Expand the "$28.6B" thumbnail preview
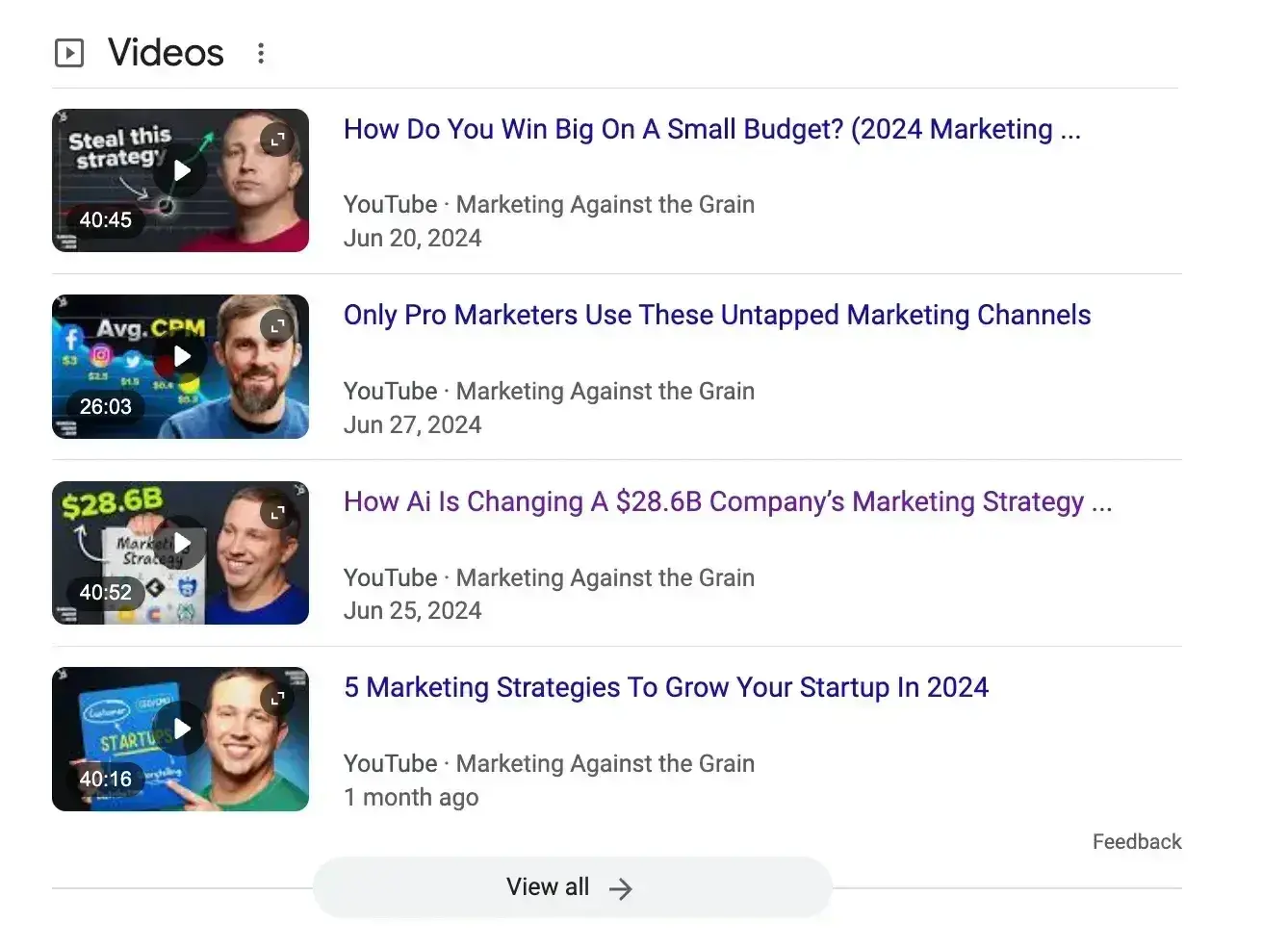 click(278, 511)
